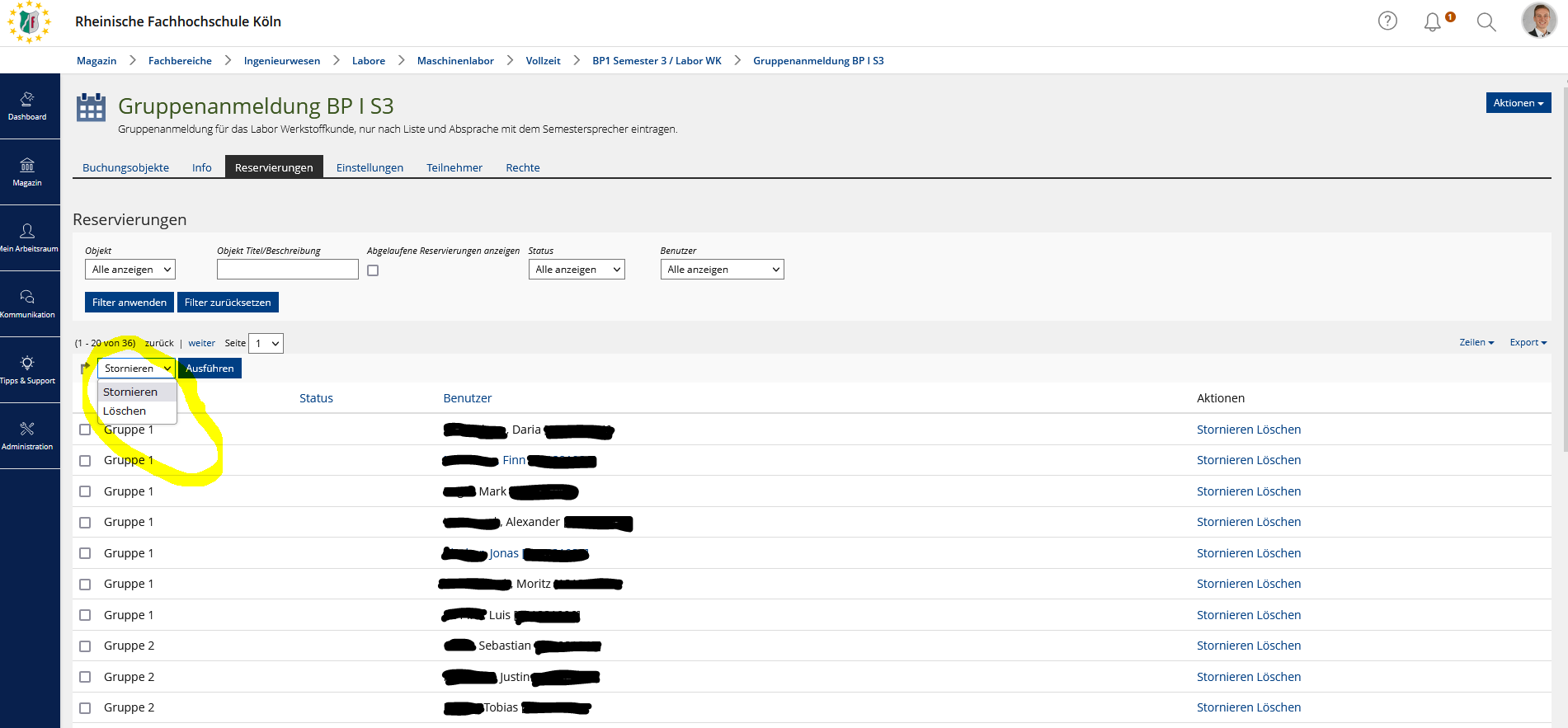Open the help question mark icon
This screenshot has height=728, width=1568.
pos(1387,21)
